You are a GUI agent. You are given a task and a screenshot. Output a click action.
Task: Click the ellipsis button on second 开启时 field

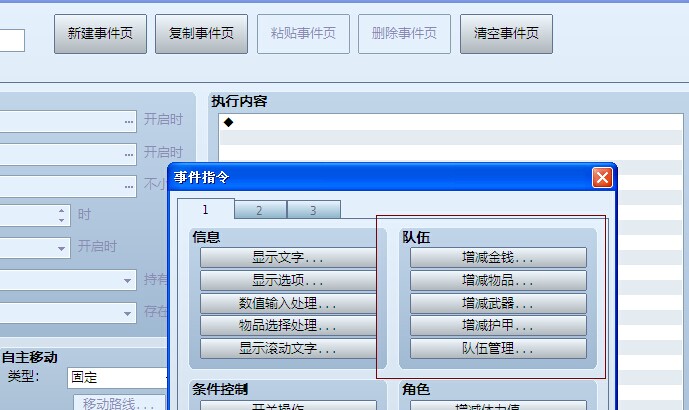[x=129, y=155]
